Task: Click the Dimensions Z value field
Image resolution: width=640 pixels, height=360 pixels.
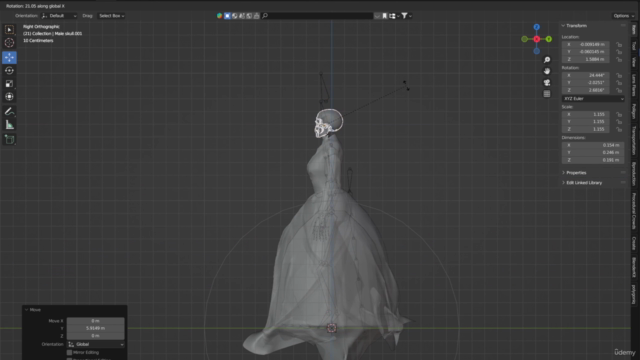Action: point(593,160)
